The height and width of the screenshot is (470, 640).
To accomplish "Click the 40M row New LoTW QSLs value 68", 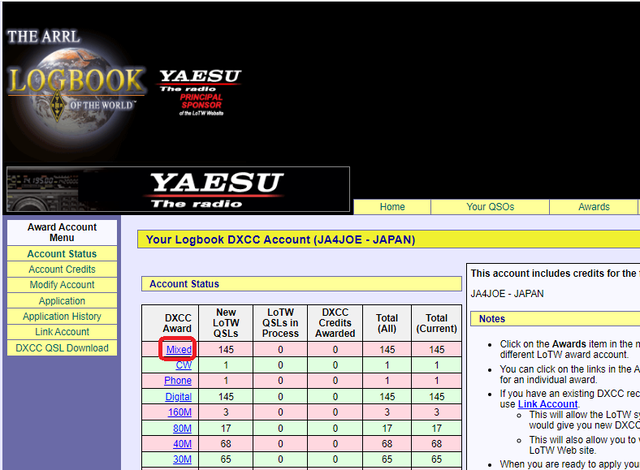I will pos(226,444).
